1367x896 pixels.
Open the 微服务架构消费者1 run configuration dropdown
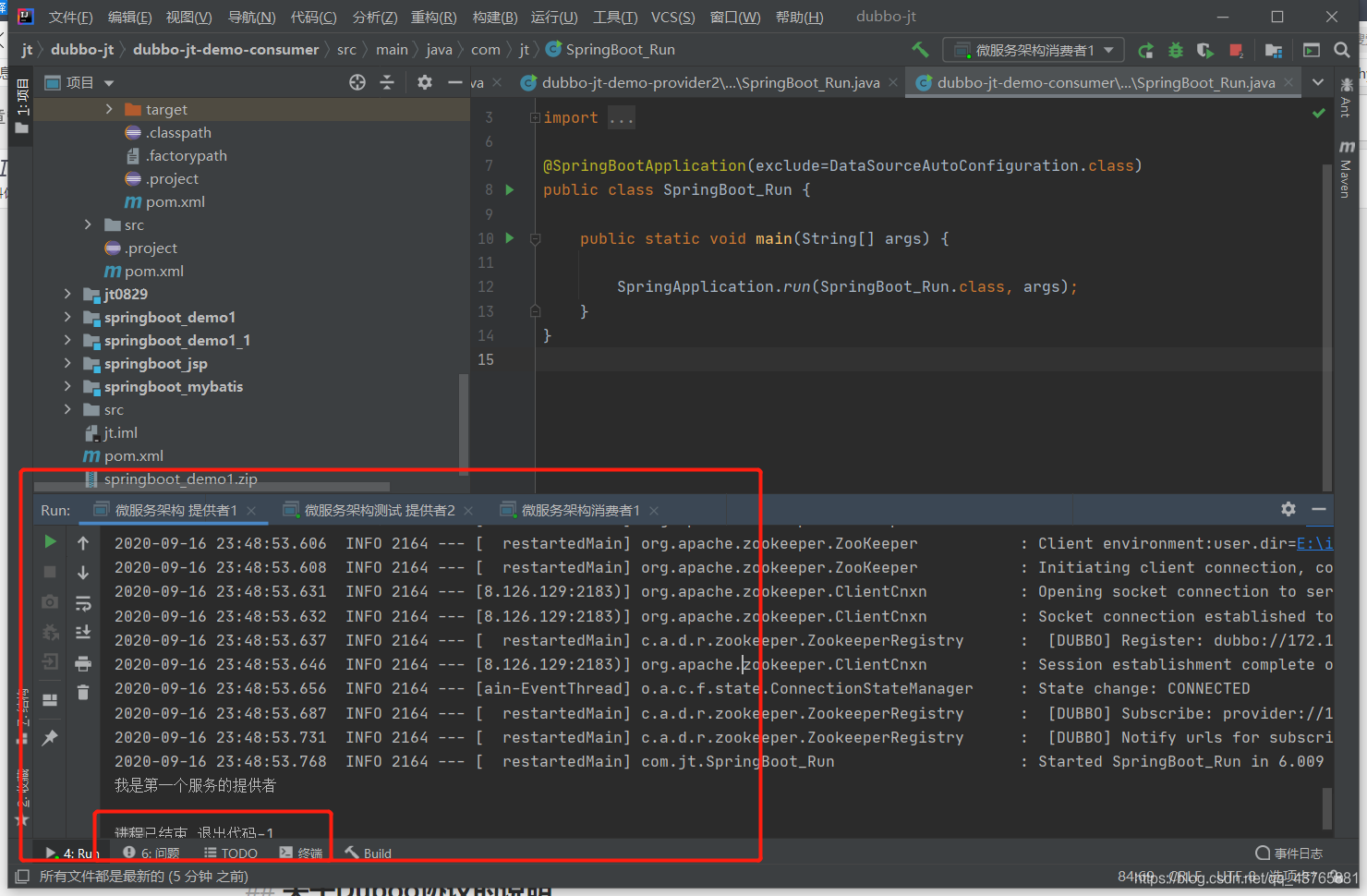(x=1033, y=50)
